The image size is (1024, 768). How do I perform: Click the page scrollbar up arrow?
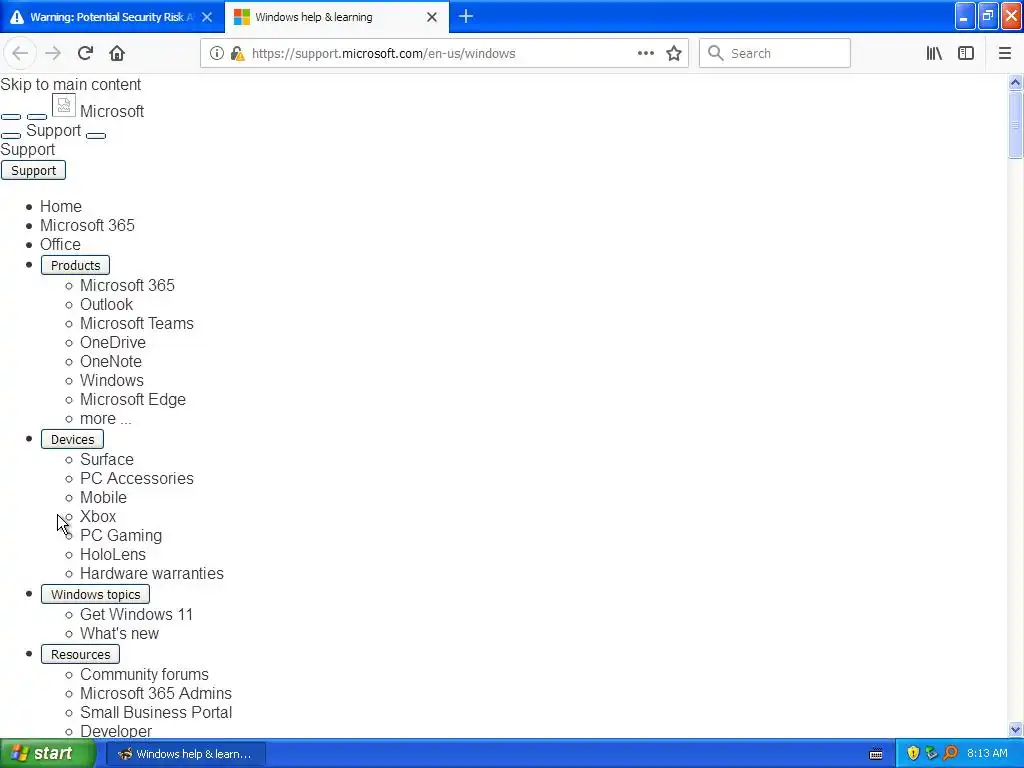[1015, 82]
